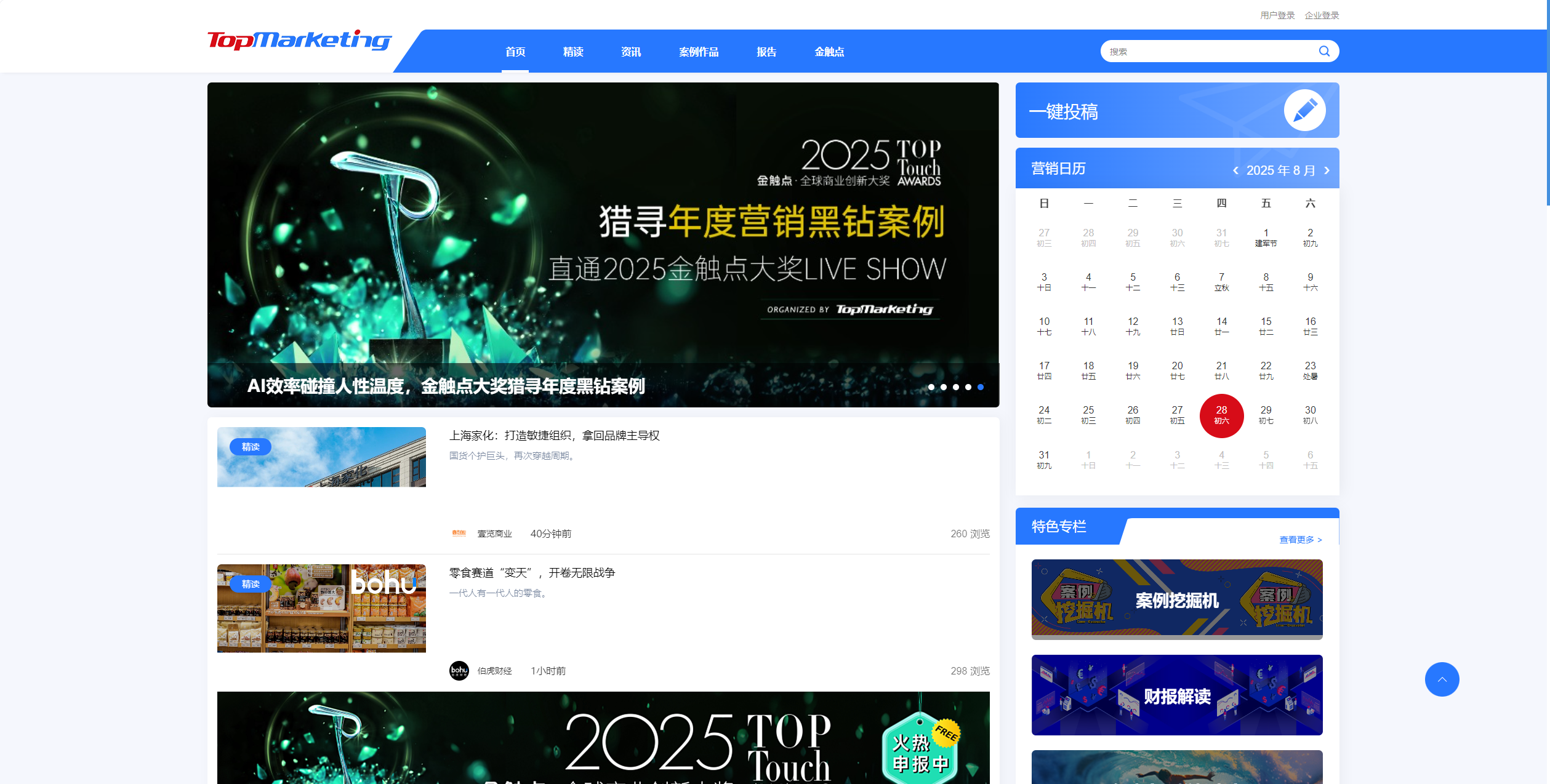Click the 用户登录 link
The width and height of the screenshot is (1550, 784).
1277,15
